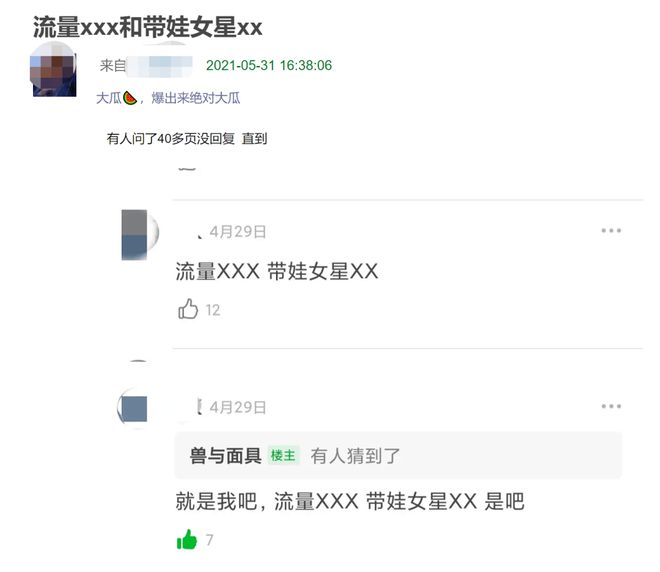Open the 兽与面具 username link

coord(225,456)
